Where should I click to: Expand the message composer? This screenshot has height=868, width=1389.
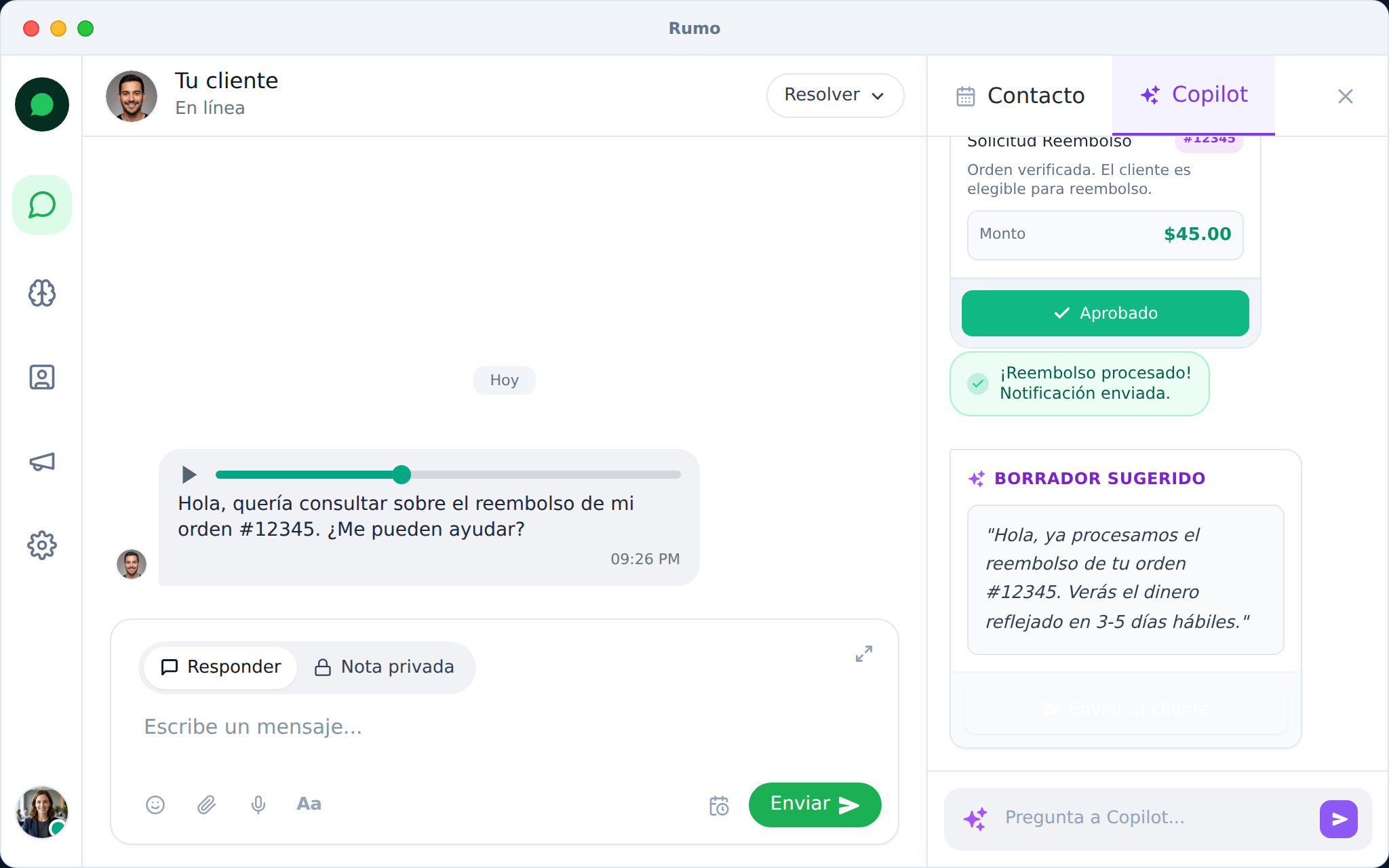pos(864,654)
